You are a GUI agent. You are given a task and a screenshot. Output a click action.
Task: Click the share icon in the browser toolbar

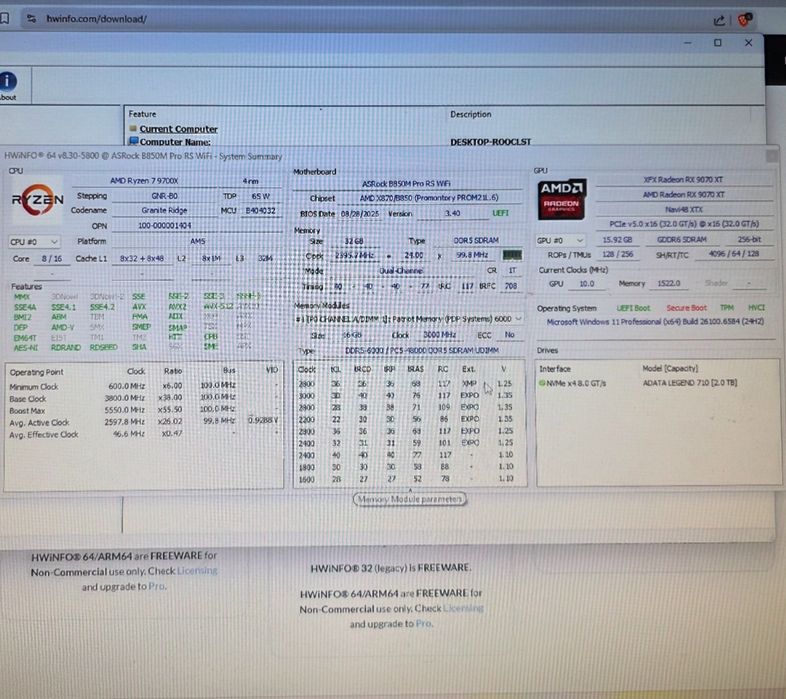coord(719,20)
